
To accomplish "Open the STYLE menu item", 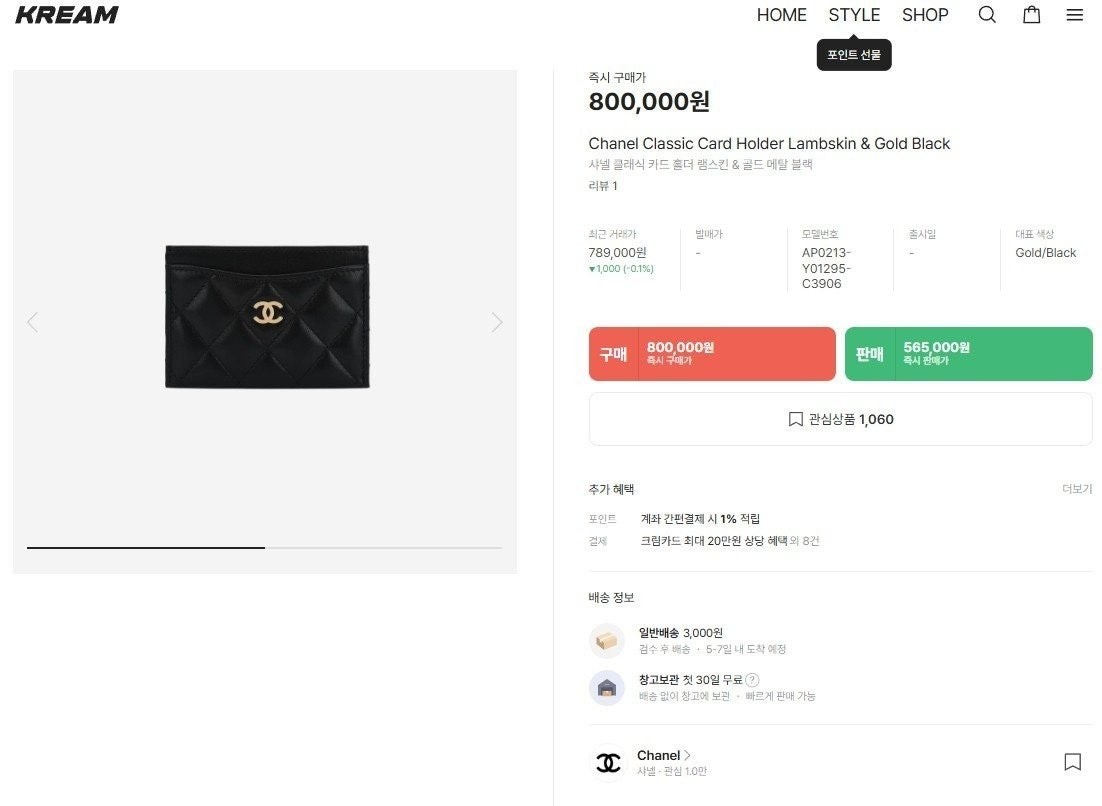I will 854,15.
